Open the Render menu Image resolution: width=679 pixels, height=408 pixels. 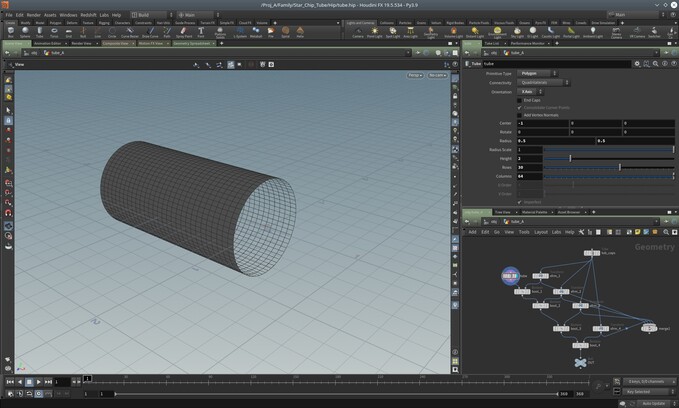[33, 15]
